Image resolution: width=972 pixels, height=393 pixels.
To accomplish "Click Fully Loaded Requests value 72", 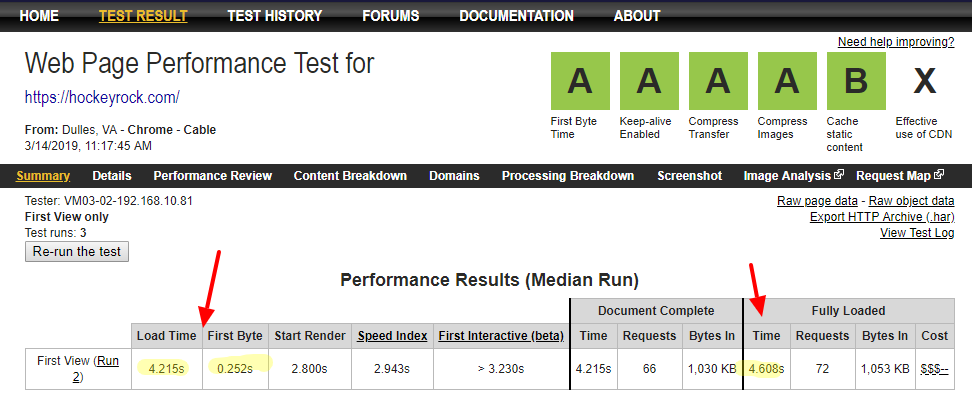I will (x=822, y=369).
